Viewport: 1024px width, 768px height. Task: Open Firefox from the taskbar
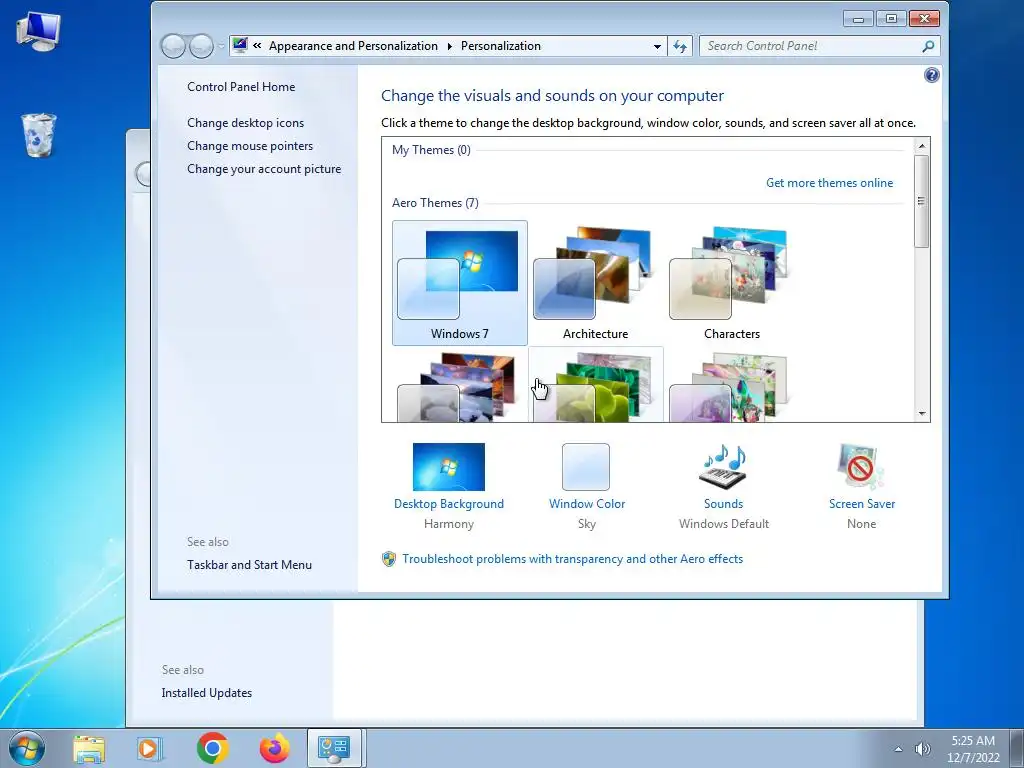[x=275, y=748]
